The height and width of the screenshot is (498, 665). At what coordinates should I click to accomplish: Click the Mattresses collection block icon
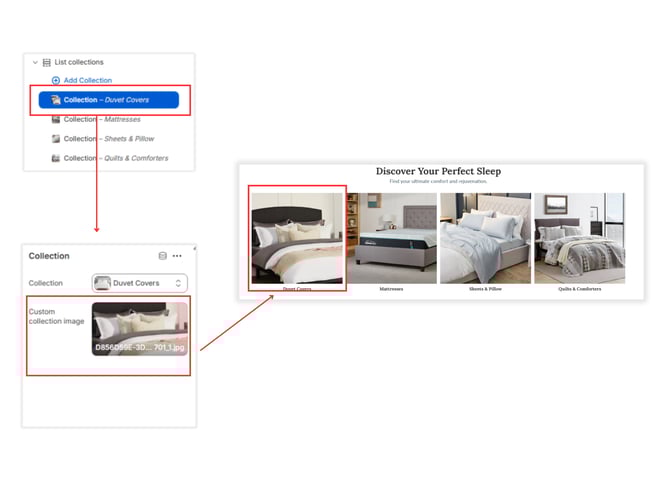tap(56, 120)
